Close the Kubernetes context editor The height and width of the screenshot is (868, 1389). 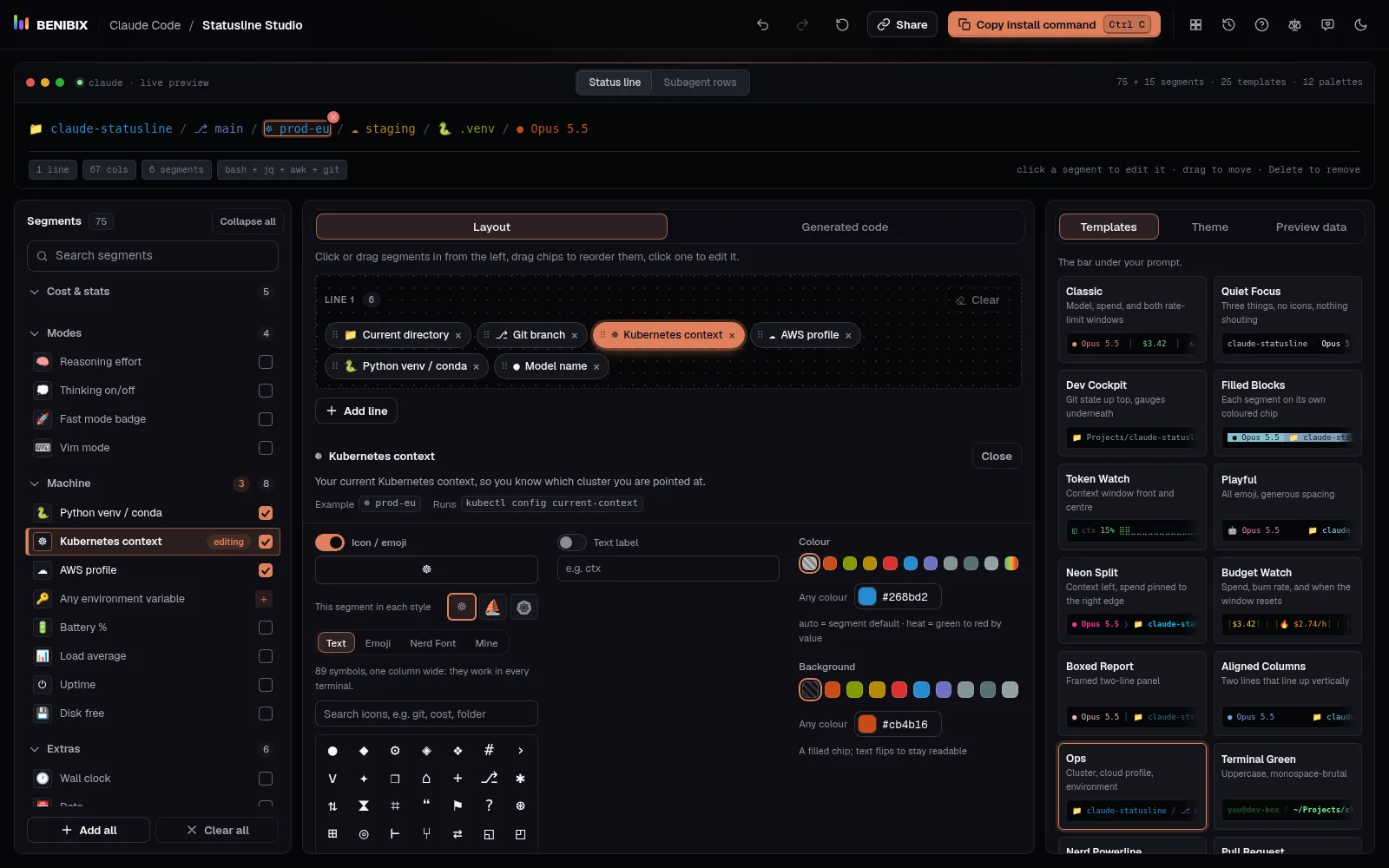996,457
